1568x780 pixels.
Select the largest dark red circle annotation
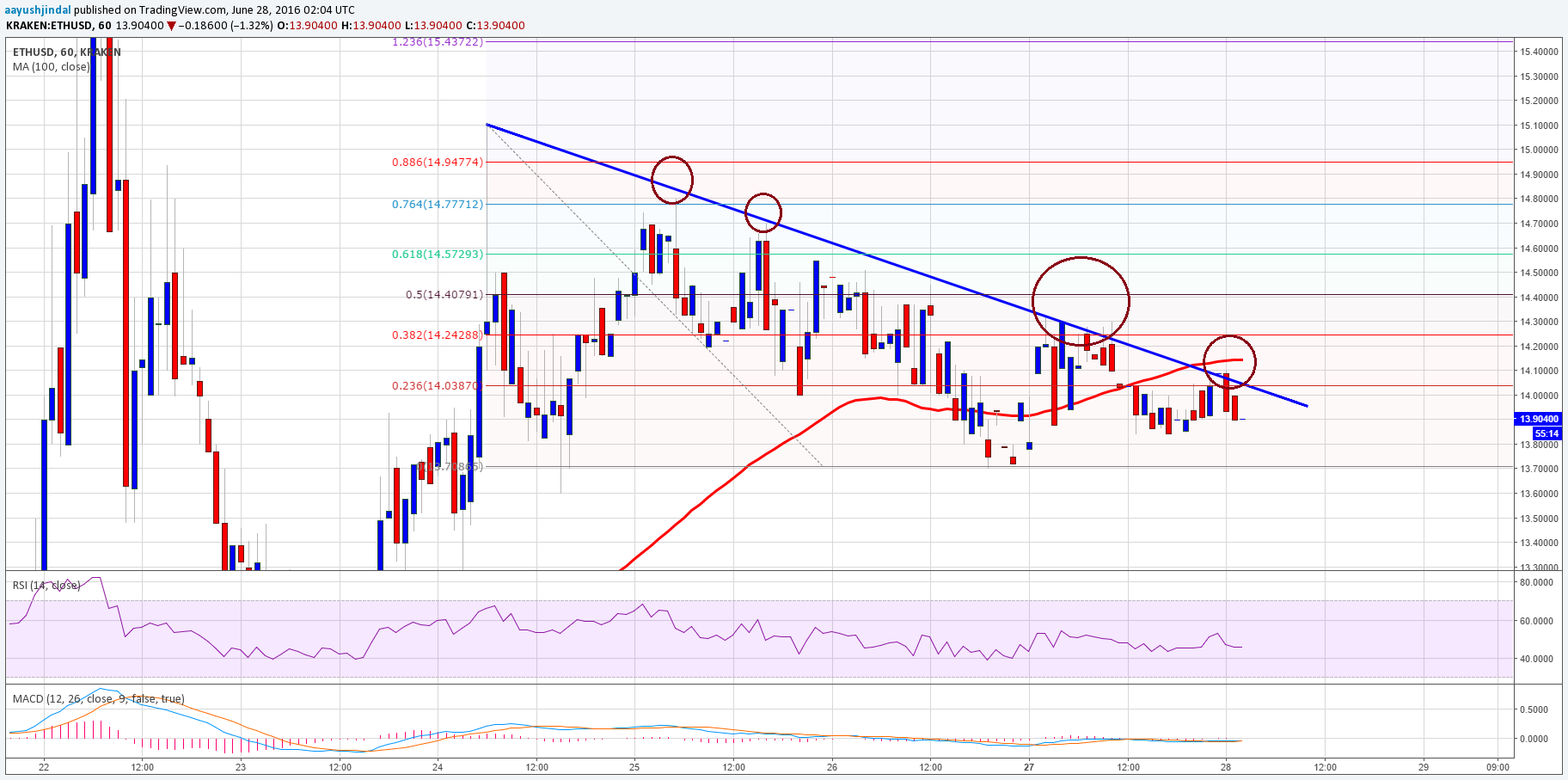point(1081,301)
